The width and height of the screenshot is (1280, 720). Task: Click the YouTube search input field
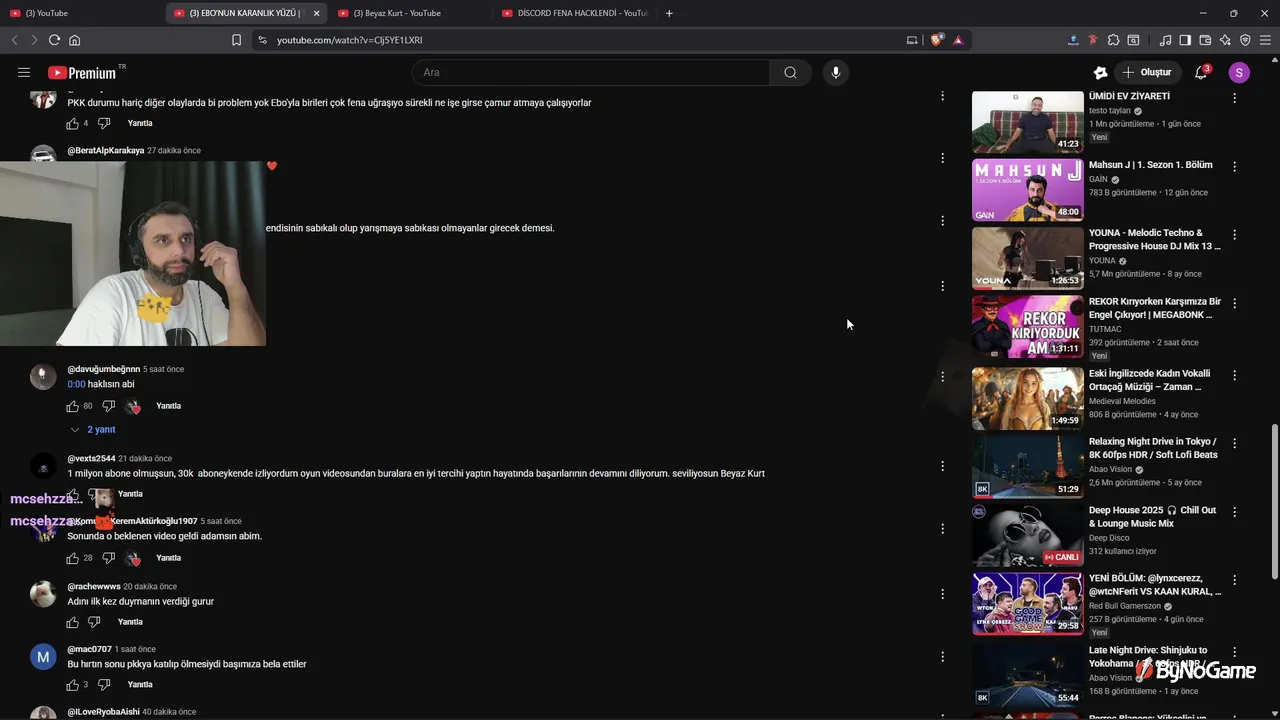tap(591, 72)
